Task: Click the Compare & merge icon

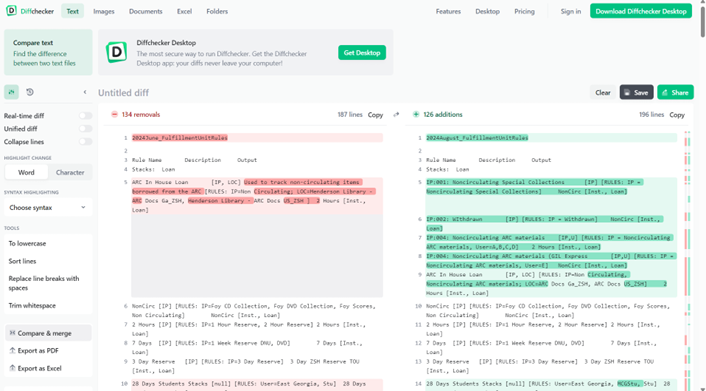Action: click(12, 333)
